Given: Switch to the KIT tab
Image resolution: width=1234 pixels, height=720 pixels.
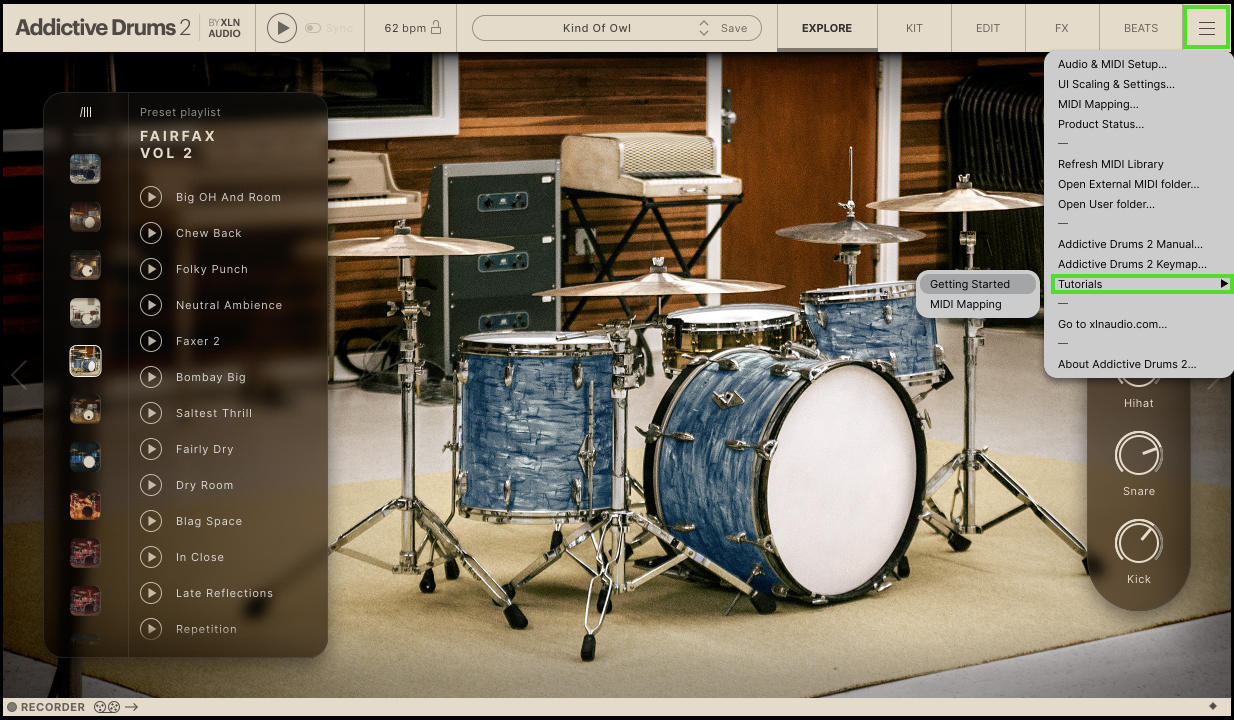Looking at the screenshot, I should 914,28.
